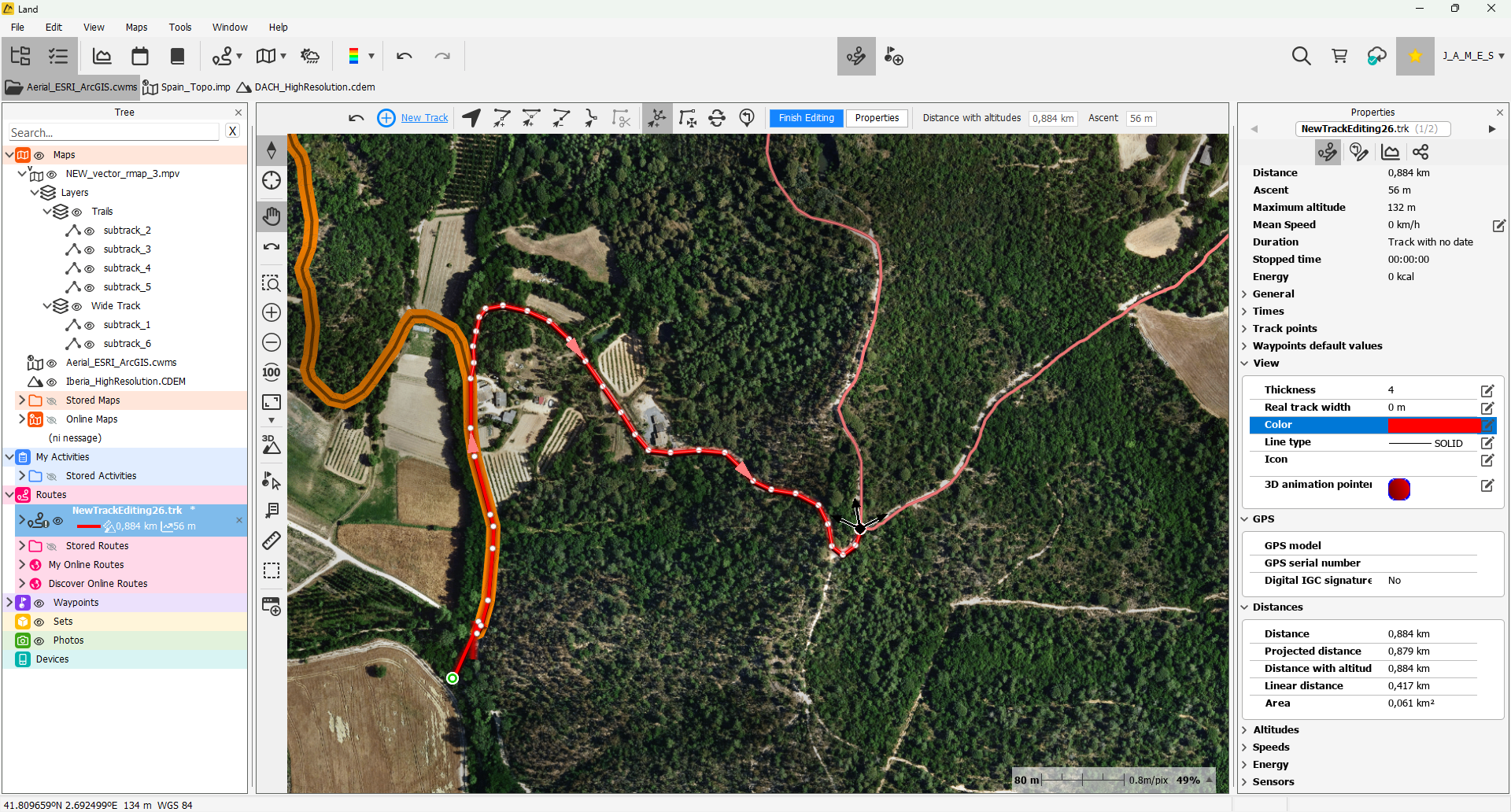This screenshot has width=1511, height=812.
Task: Open the 3D view mode icon
Action: pyautogui.click(x=272, y=445)
